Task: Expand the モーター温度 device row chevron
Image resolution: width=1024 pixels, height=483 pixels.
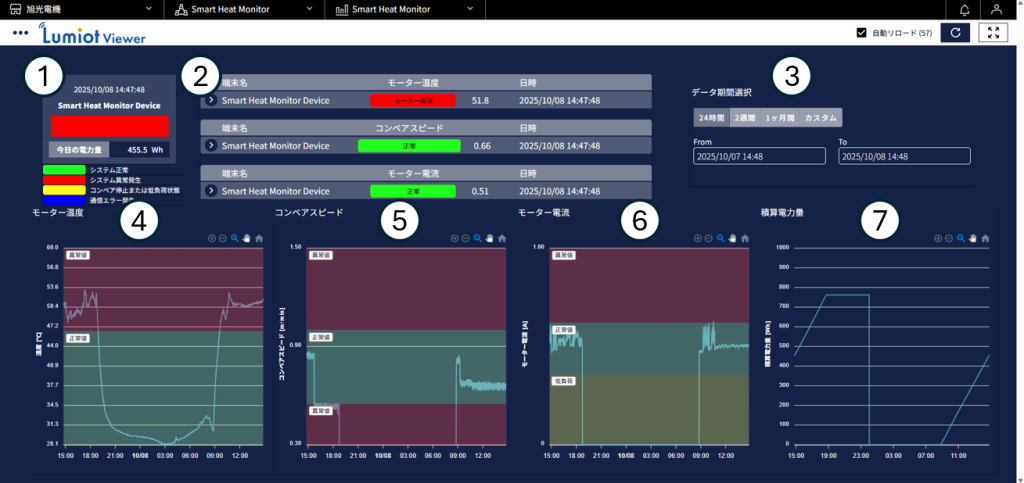Action: (211, 100)
